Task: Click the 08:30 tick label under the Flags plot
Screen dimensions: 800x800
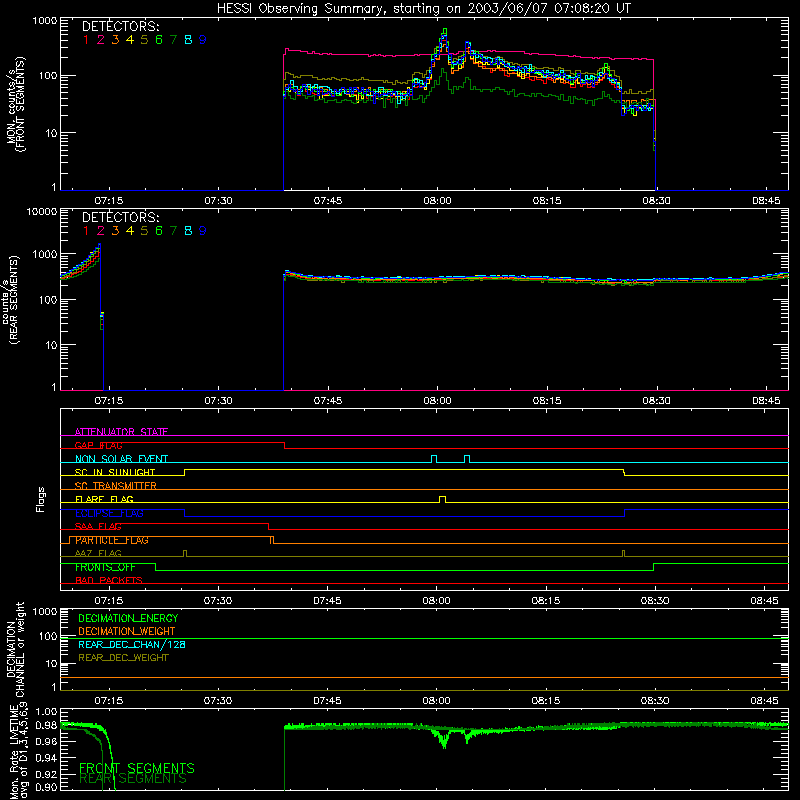Action: coord(655,601)
